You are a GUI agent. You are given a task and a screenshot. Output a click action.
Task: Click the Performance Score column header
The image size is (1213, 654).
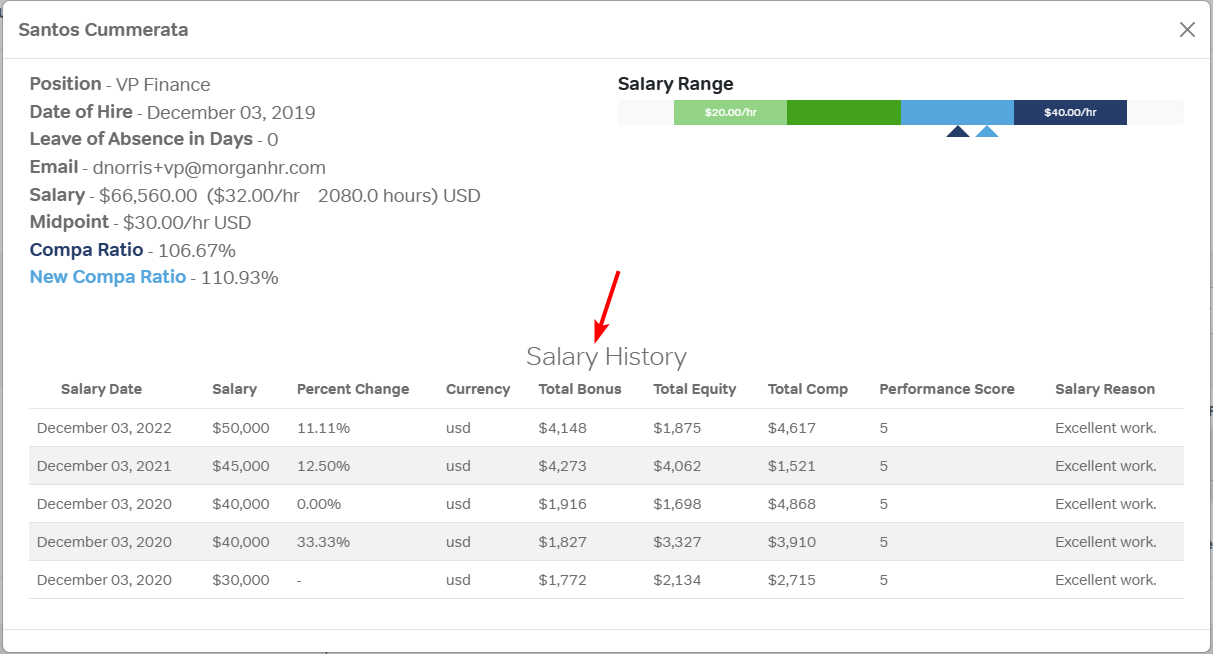point(947,389)
